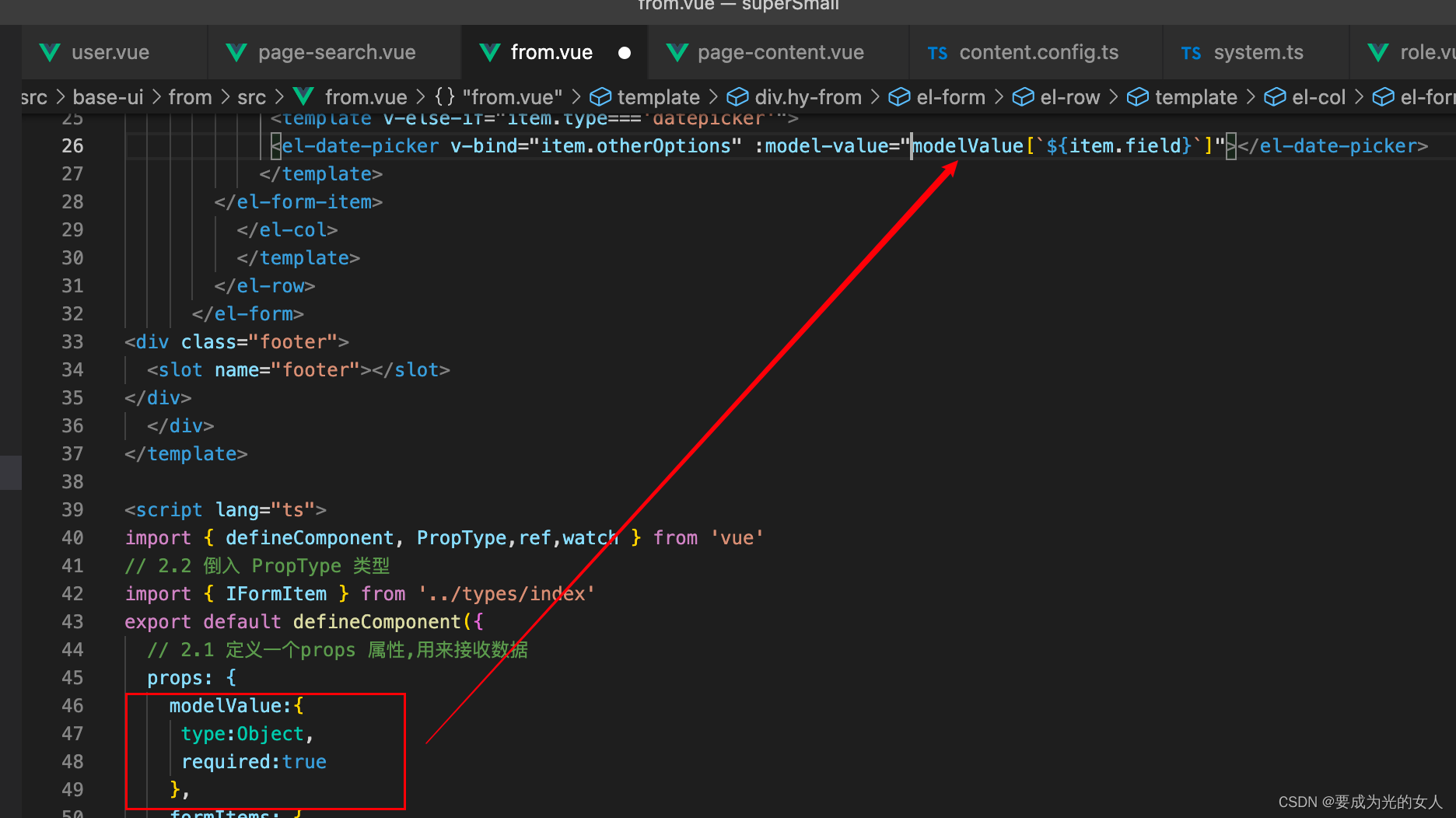Open the from.vue file breadcrumb
1456x818 pixels.
[x=366, y=97]
